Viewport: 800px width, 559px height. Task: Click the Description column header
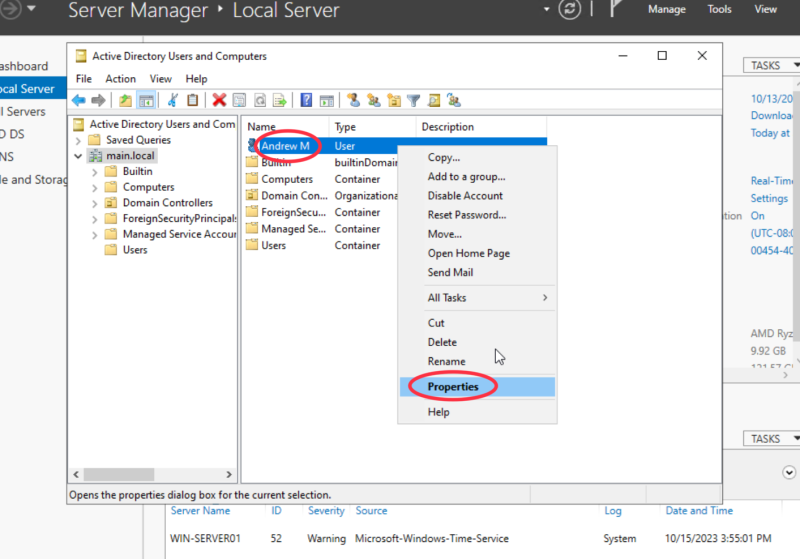447,127
